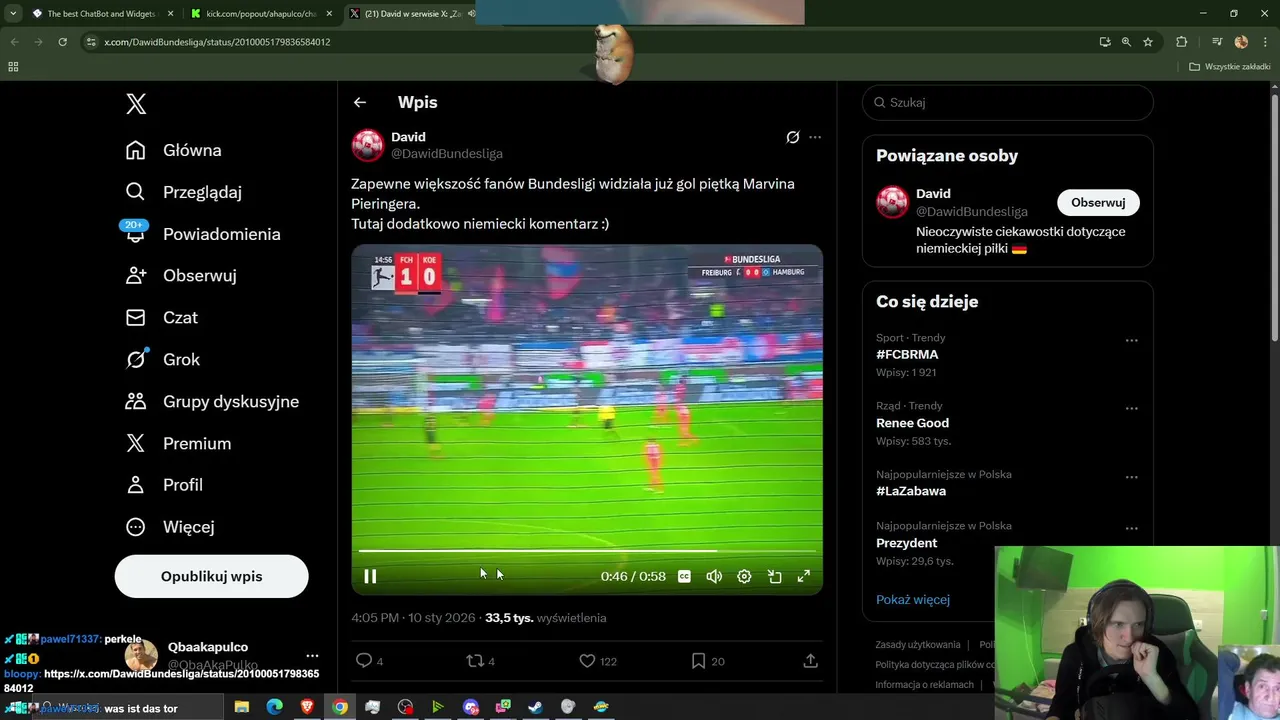Toggle video closed captions
This screenshot has height=720, width=1280.
click(684, 576)
